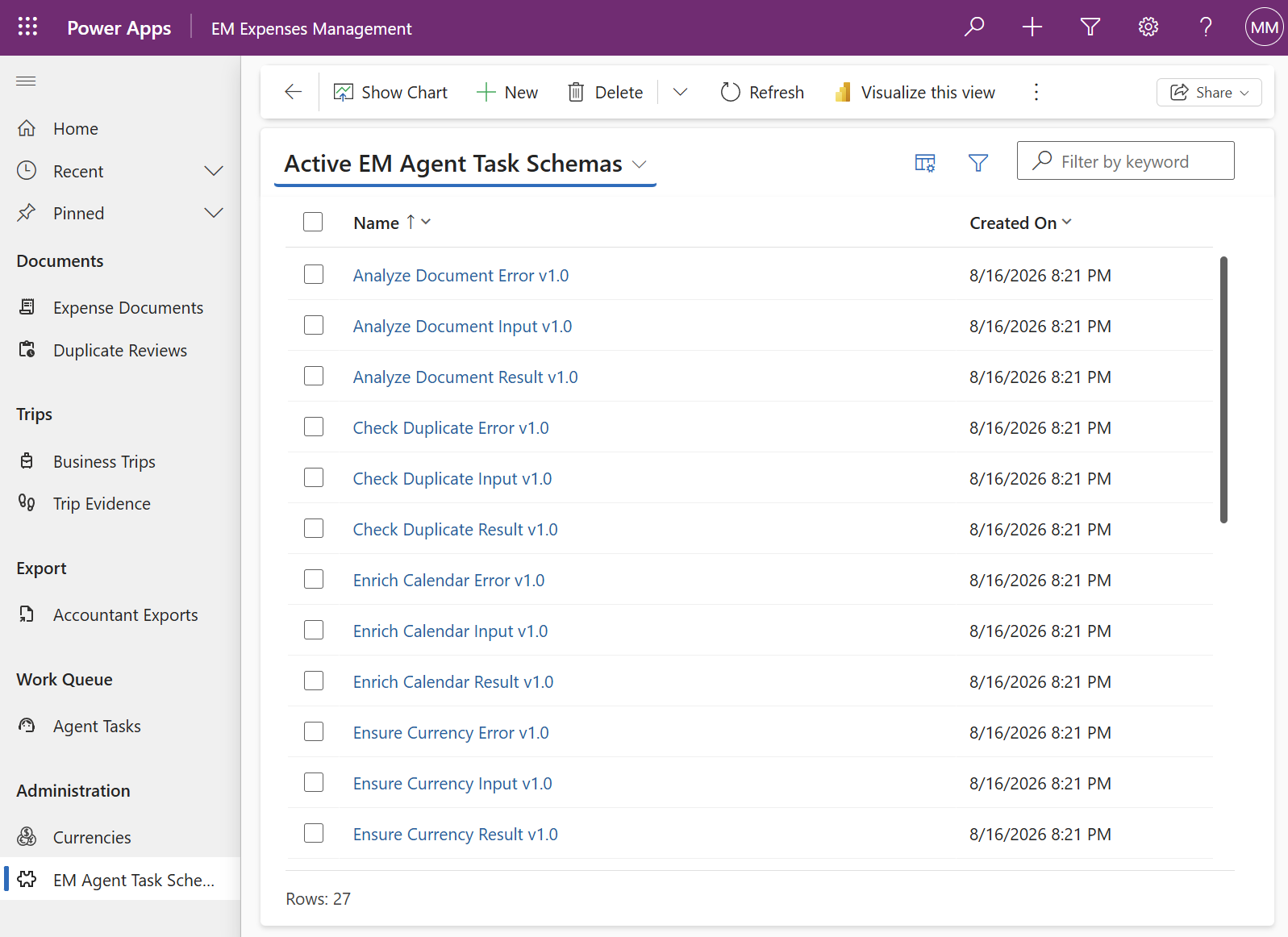Open advanced find funnel in header
Viewport: 1288px width, 937px height.
[x=1090, y=27]
